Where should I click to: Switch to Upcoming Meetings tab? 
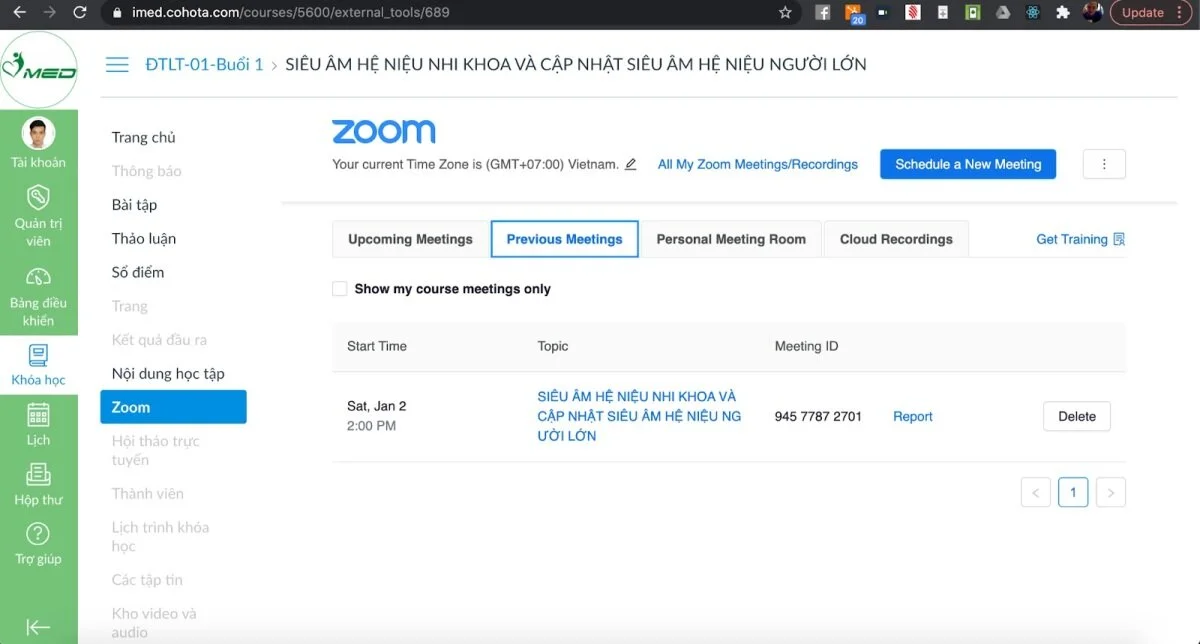click(410, 239)
